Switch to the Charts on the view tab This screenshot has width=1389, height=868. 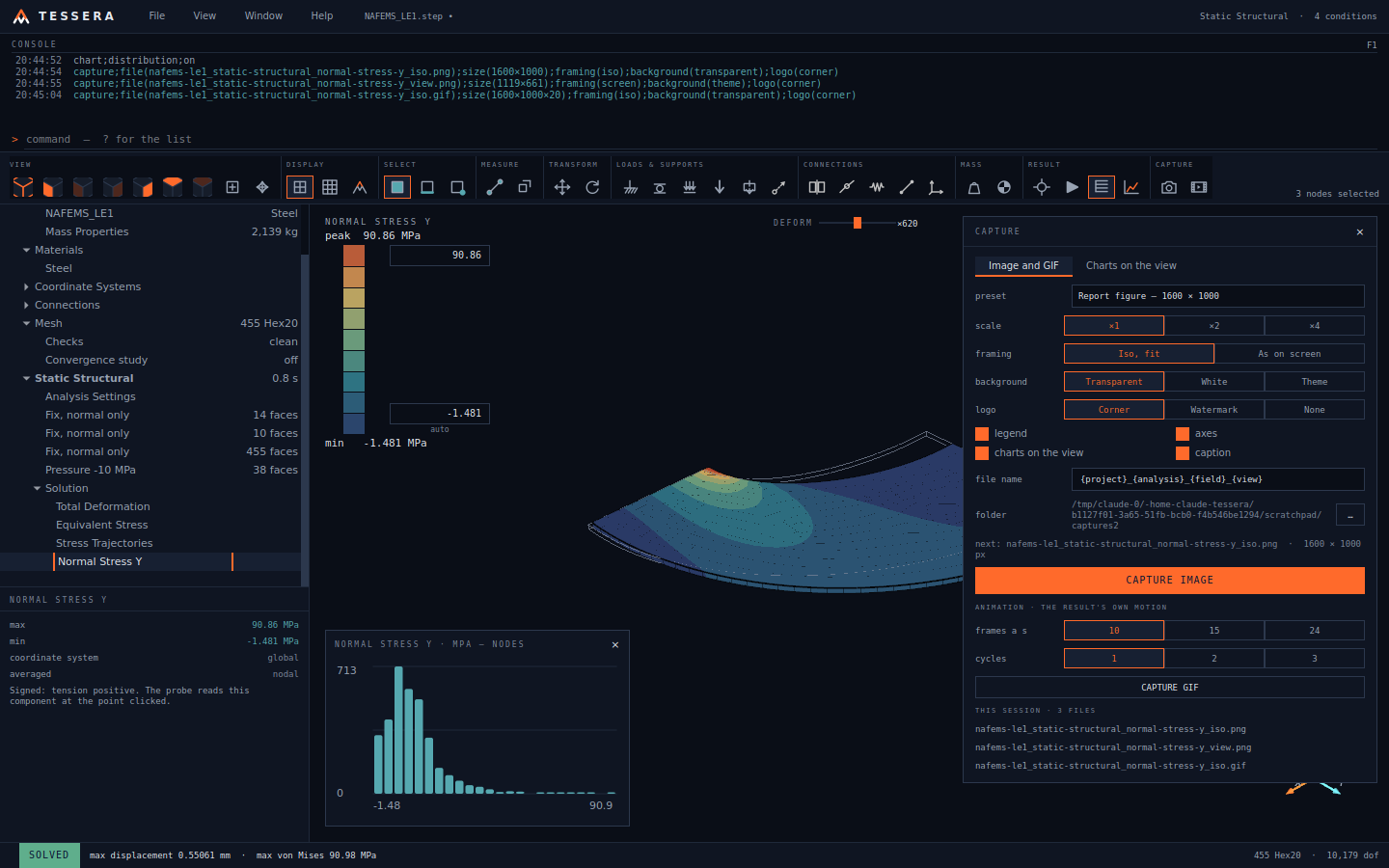tap(1131, 265)
